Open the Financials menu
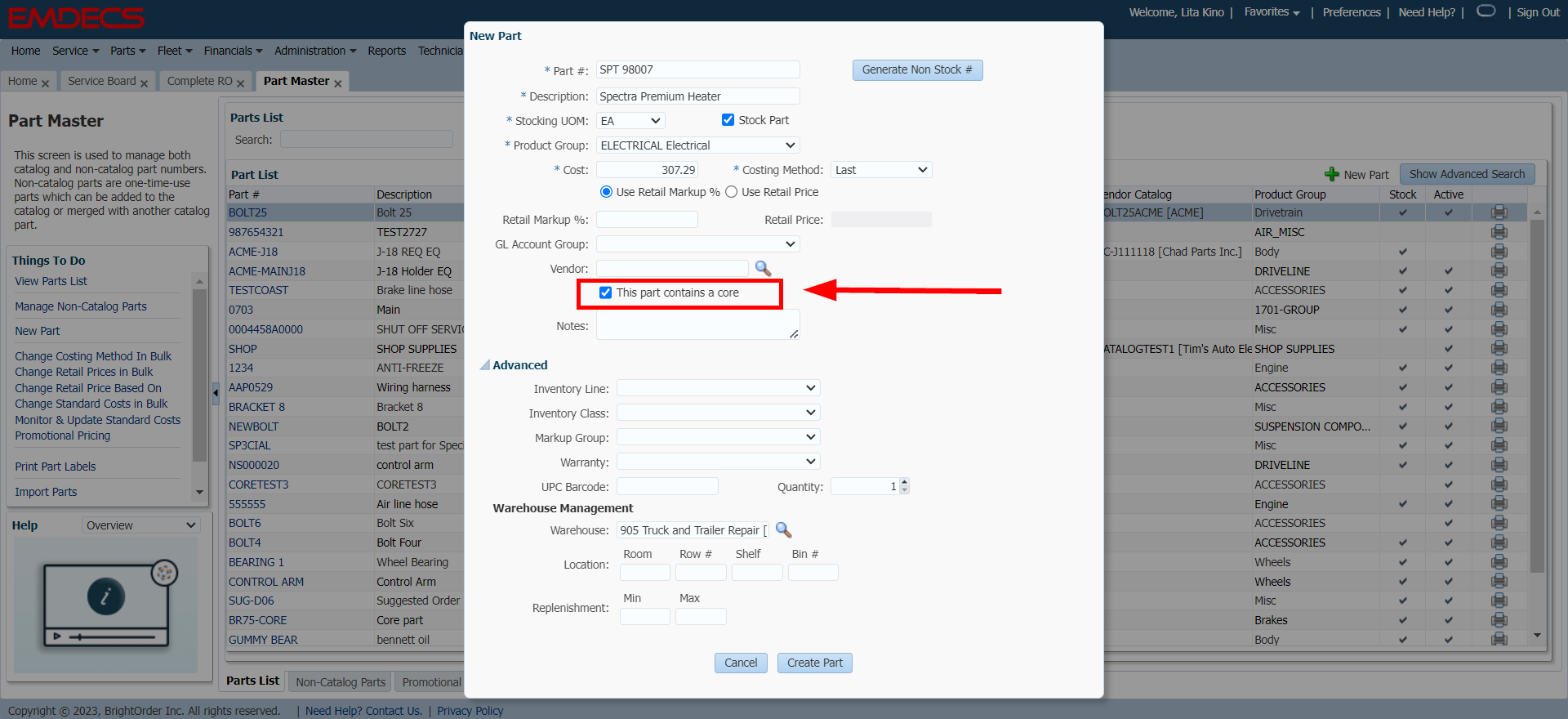This screenshot has width=1568, height=719. coord(233,51)
